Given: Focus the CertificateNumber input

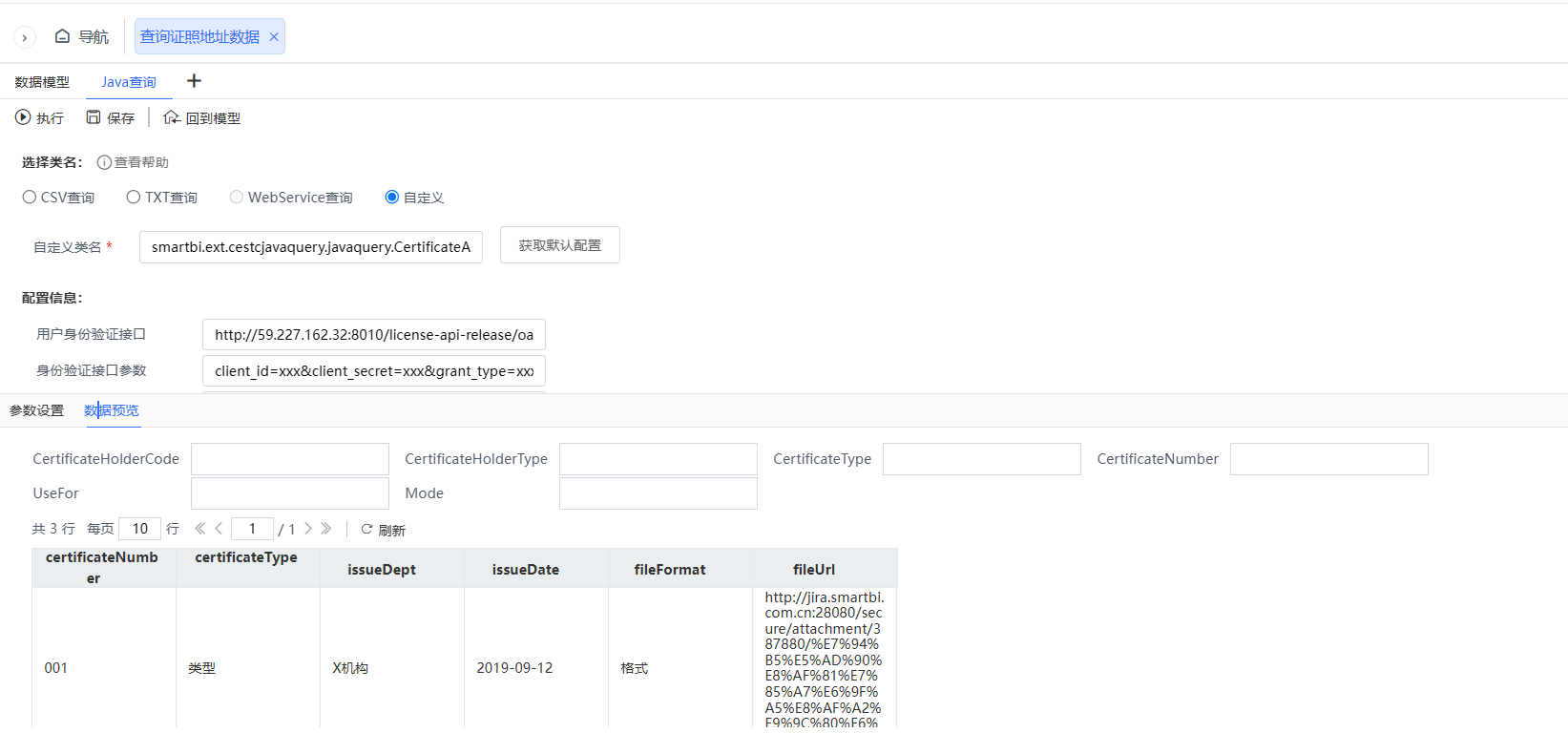Looking at the screenshot, I should (x=1329, y=459).
